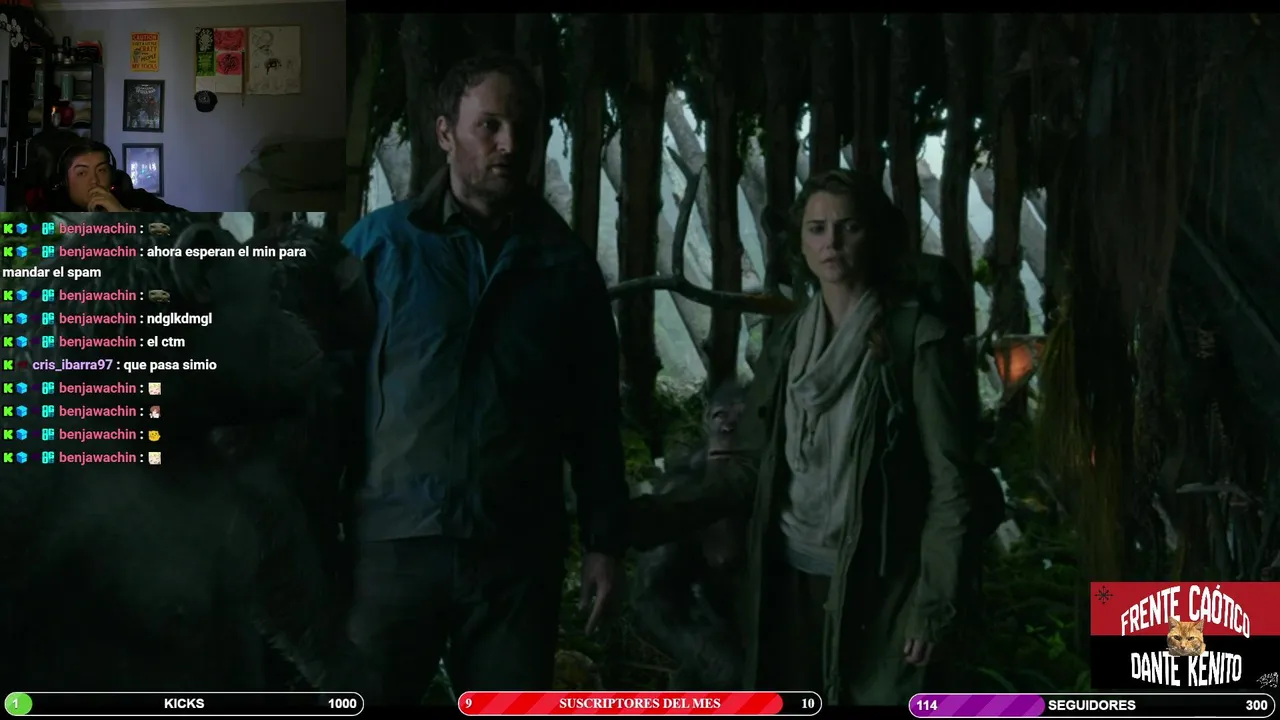Click the cat face in Frente Caótico logo

pyautogui.click(x=1186, y=637)
